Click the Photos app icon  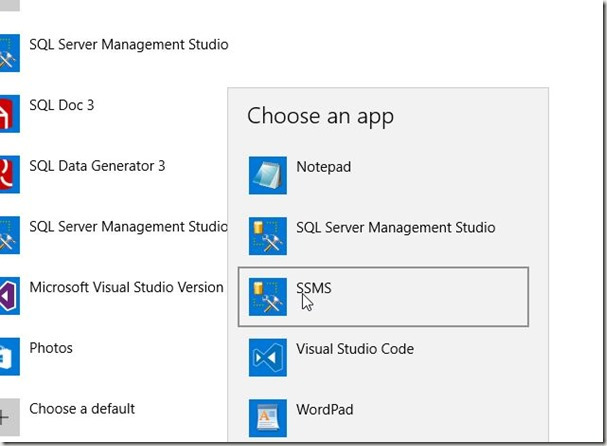8,356
